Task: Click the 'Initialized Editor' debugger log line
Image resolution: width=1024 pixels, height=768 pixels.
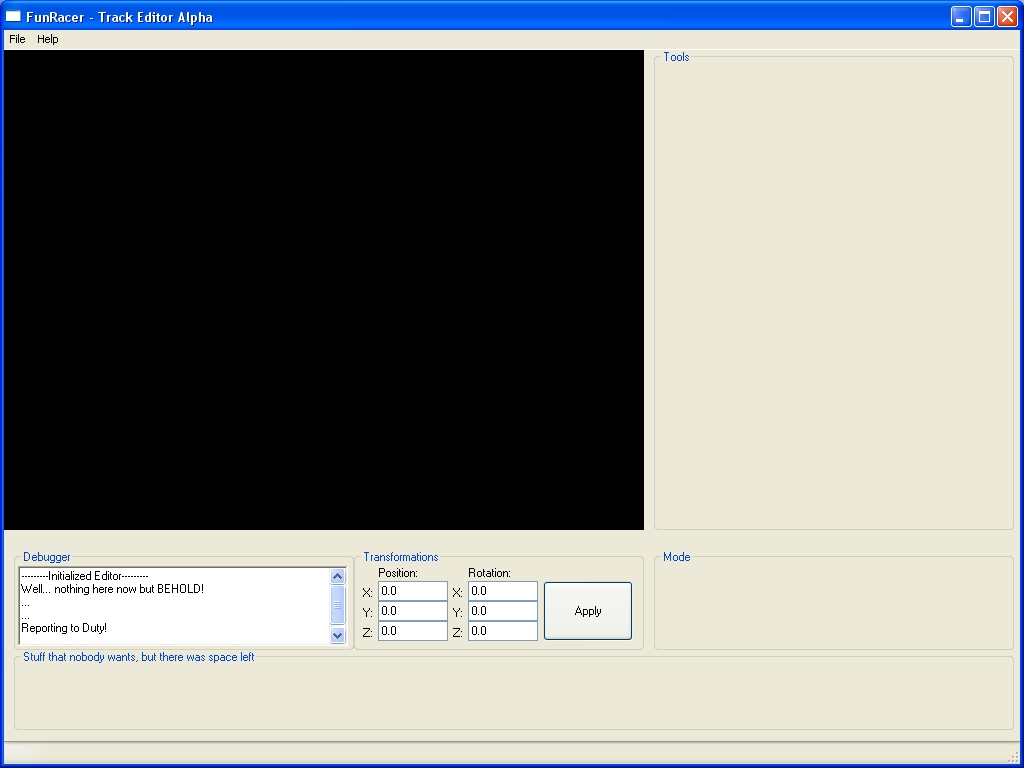Action: 85,576
